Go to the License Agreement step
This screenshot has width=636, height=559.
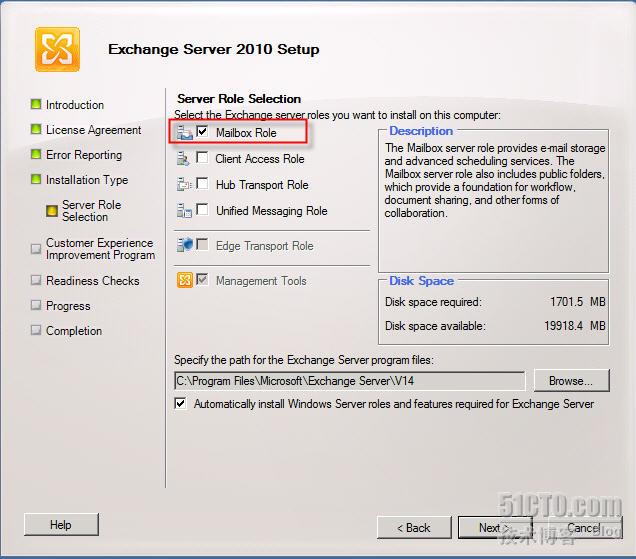tap(93, 130)
